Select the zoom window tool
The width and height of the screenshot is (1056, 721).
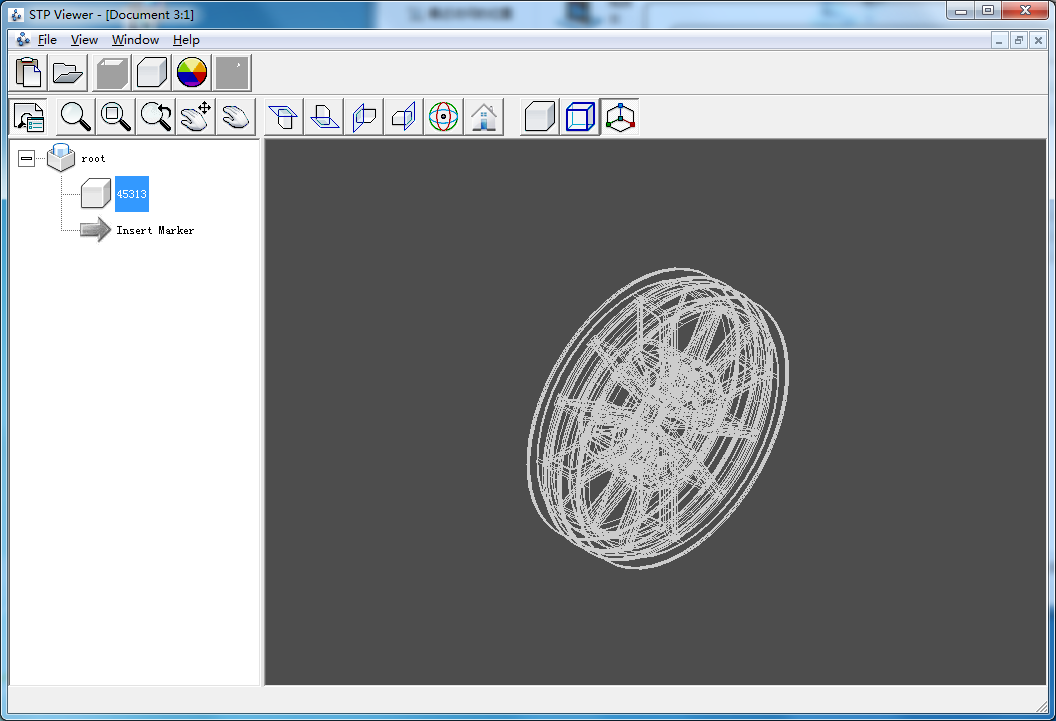(x=115, y=116)
